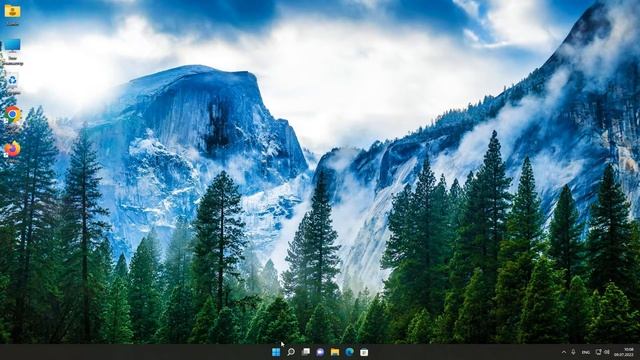This screenshot has width=640, height=360.
Task: Launch Firefox from the desktop
Action: pos(12,149)
